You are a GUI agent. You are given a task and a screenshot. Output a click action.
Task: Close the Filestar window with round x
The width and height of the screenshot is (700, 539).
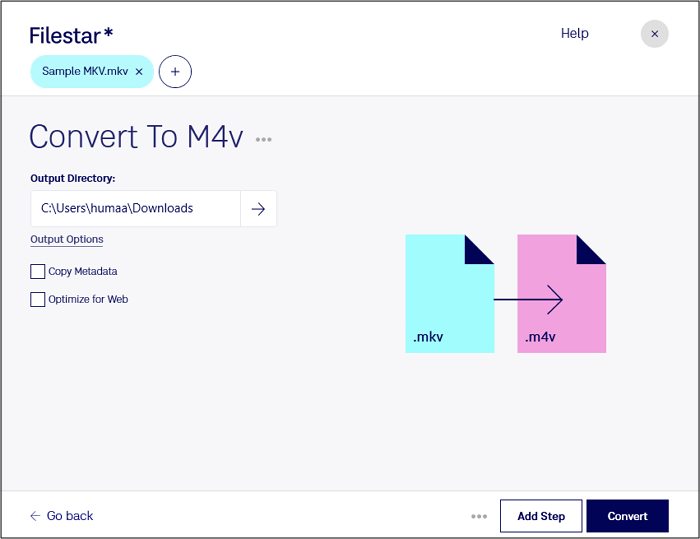(654, 34)
